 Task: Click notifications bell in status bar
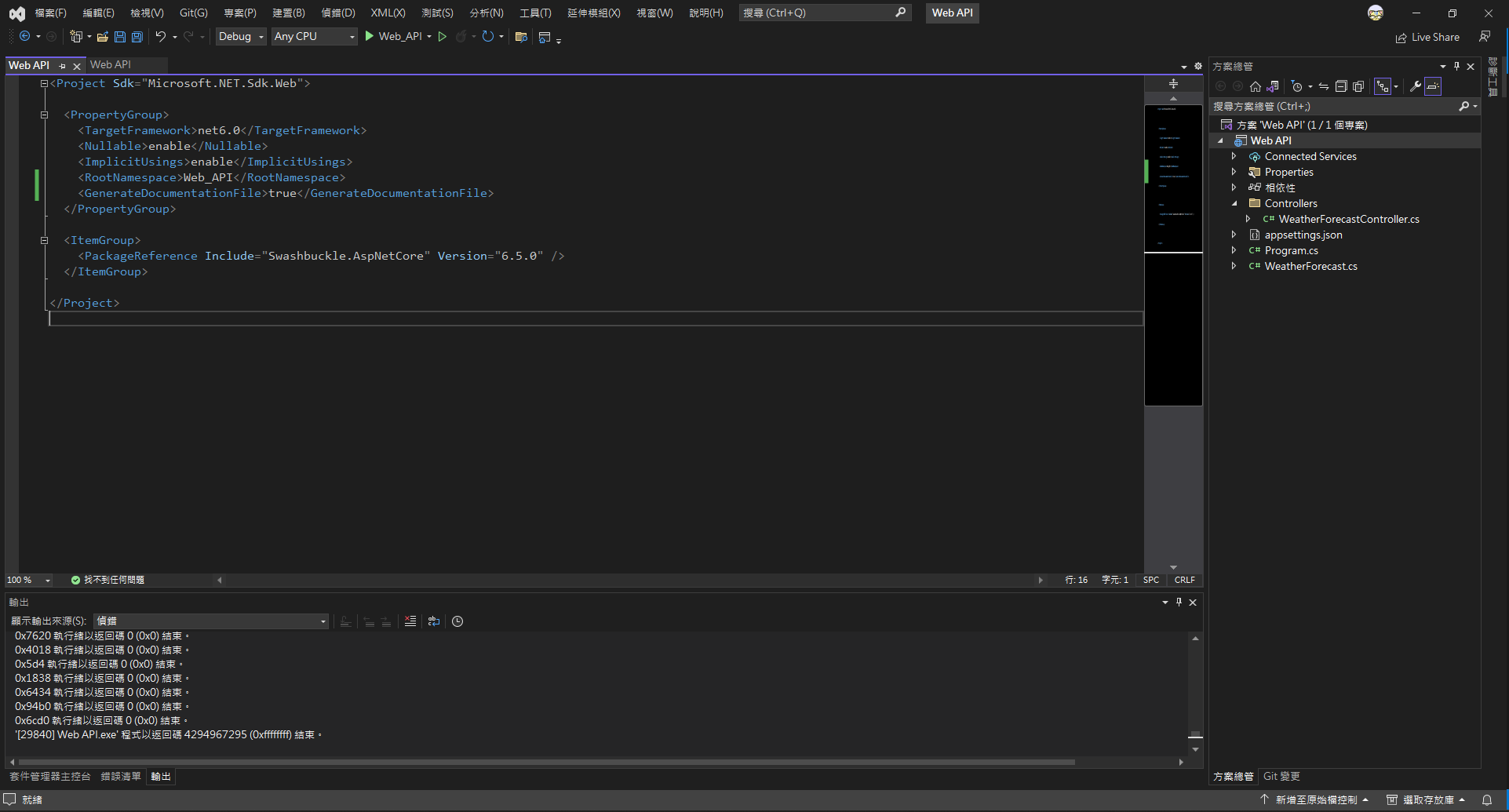coord(1487,799)
